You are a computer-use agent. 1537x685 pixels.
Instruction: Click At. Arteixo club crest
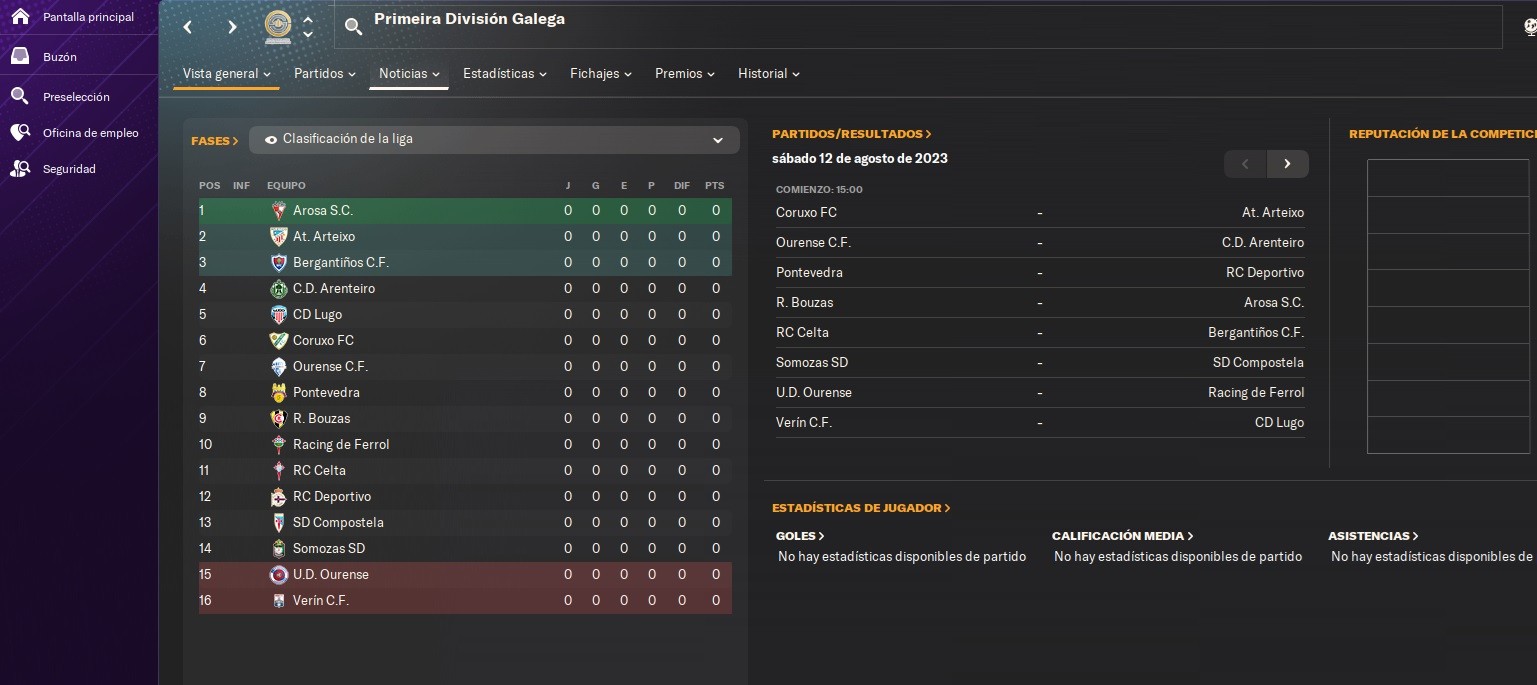(x=279, y=236)
